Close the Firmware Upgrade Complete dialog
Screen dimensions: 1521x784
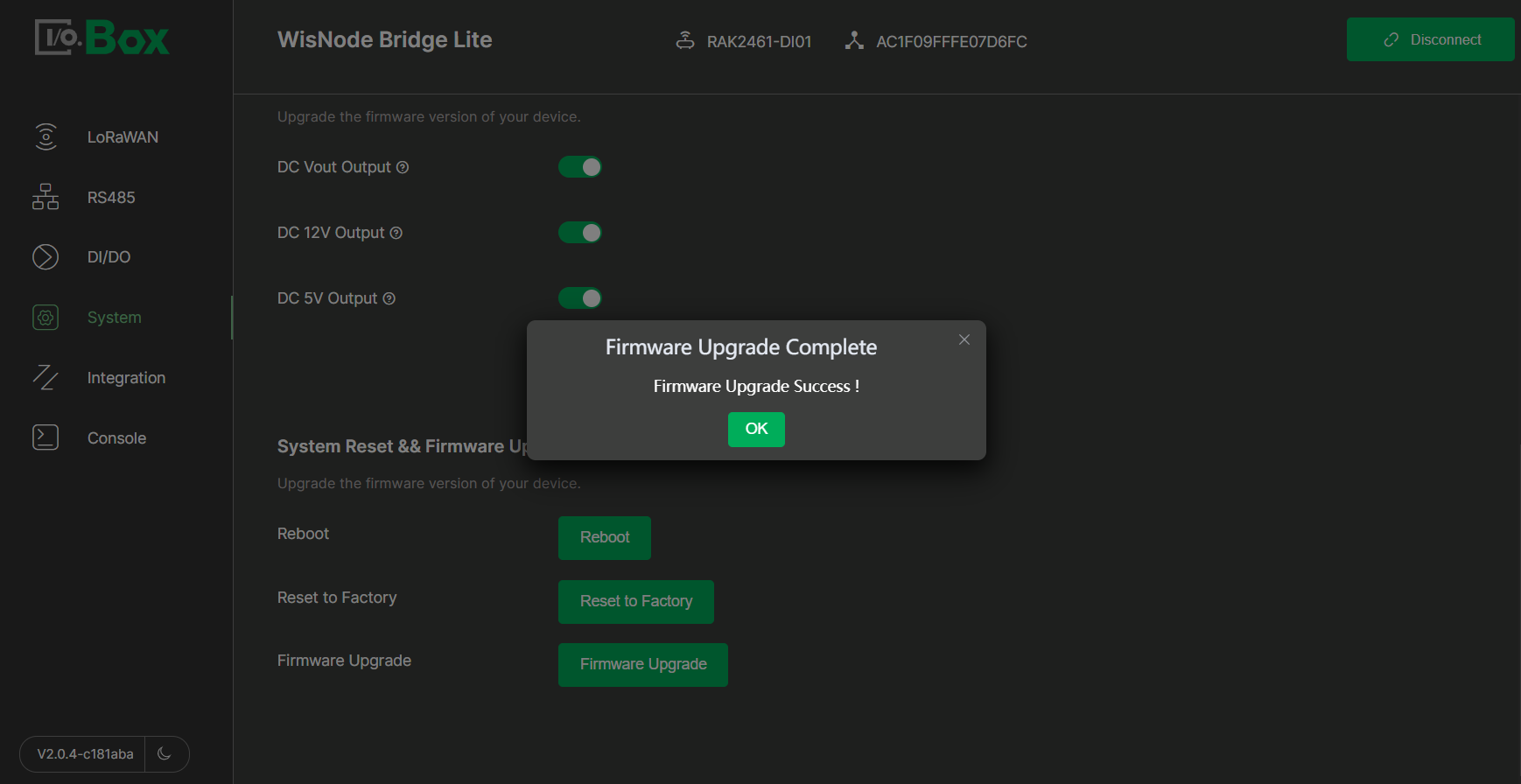(964, 339)
